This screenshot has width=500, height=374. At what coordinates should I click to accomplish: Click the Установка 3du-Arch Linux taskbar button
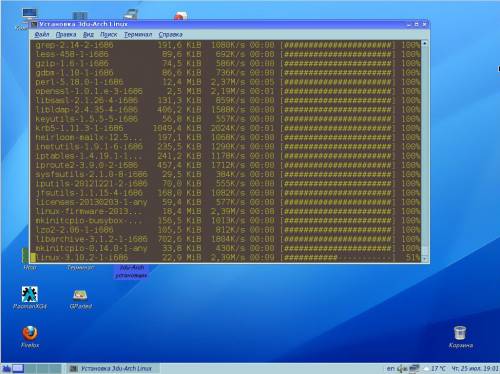click(112, 369)
